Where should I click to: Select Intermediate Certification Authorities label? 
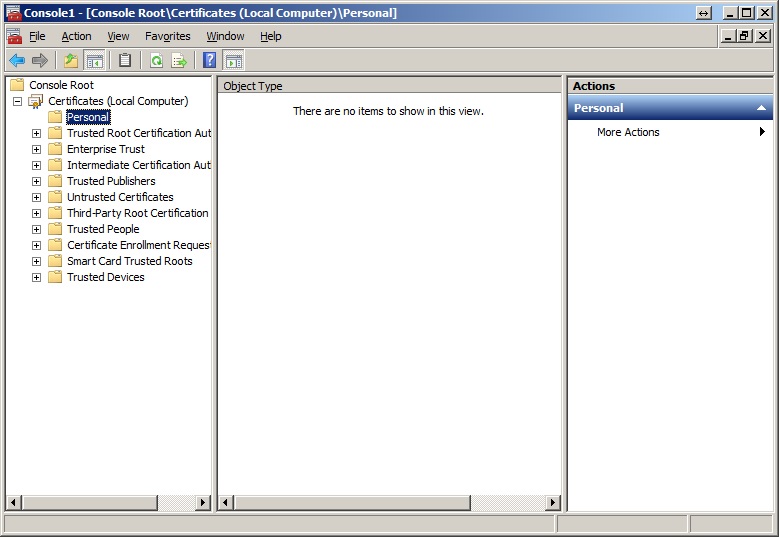click(139, 165)
